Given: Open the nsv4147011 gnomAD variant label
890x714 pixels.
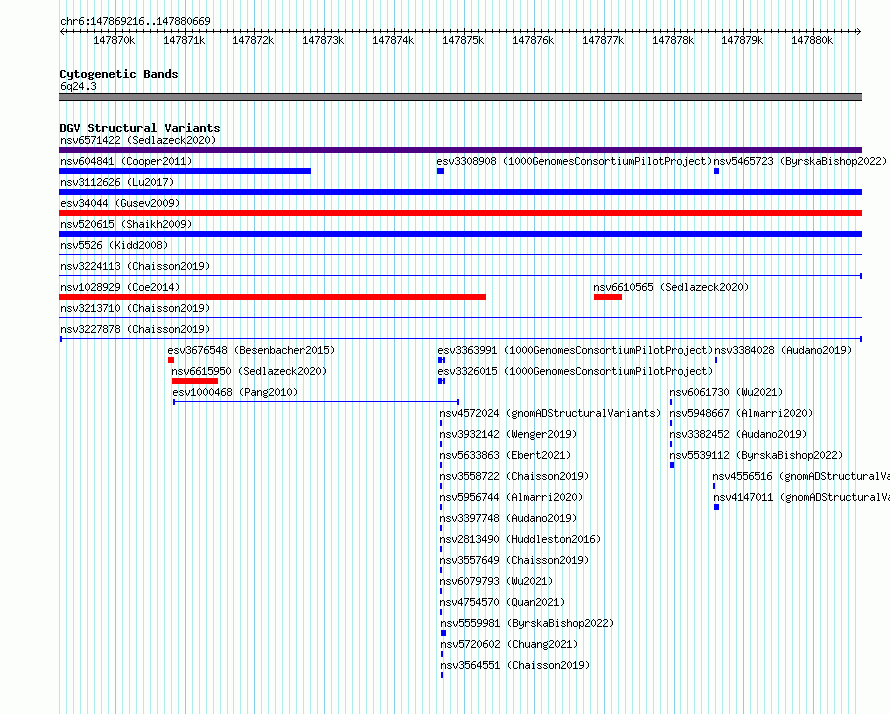Looking at the screenshot, I should [x=801, y=497].
